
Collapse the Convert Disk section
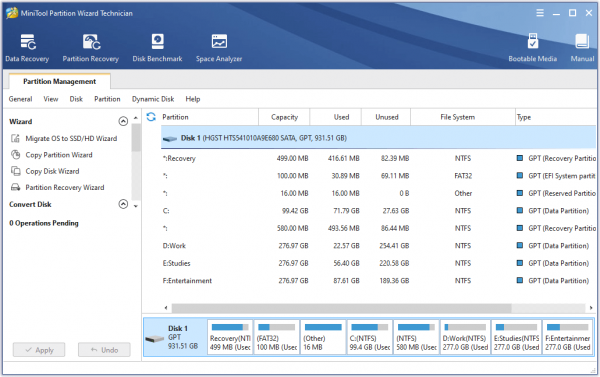123,204
